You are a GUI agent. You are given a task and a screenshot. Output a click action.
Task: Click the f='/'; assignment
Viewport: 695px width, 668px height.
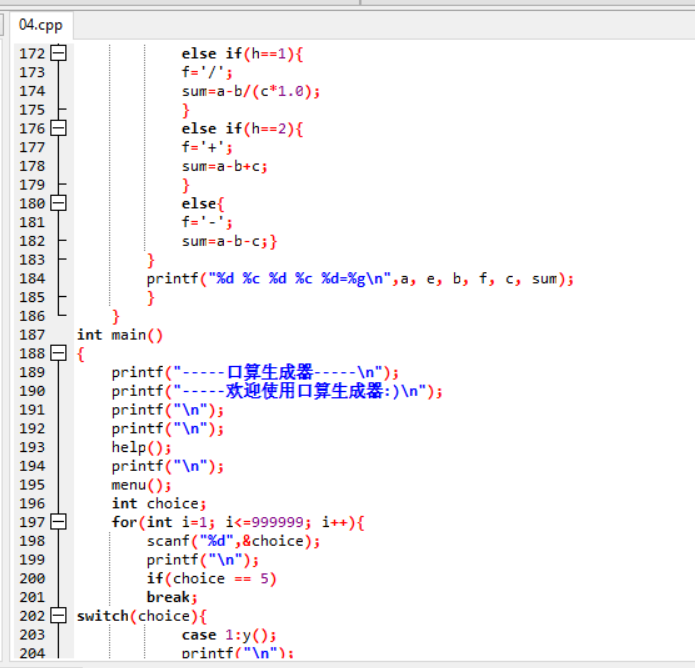(207, 72)
